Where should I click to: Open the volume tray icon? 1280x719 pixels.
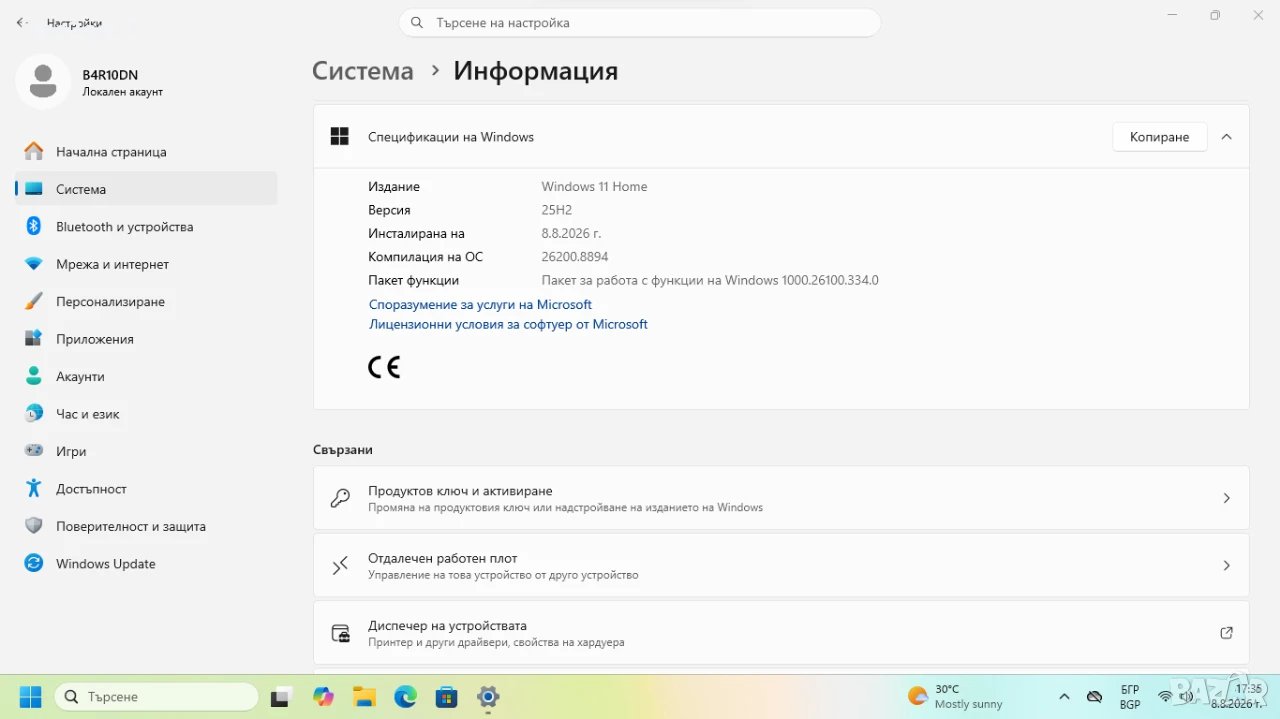click(x=1186, y=697)
